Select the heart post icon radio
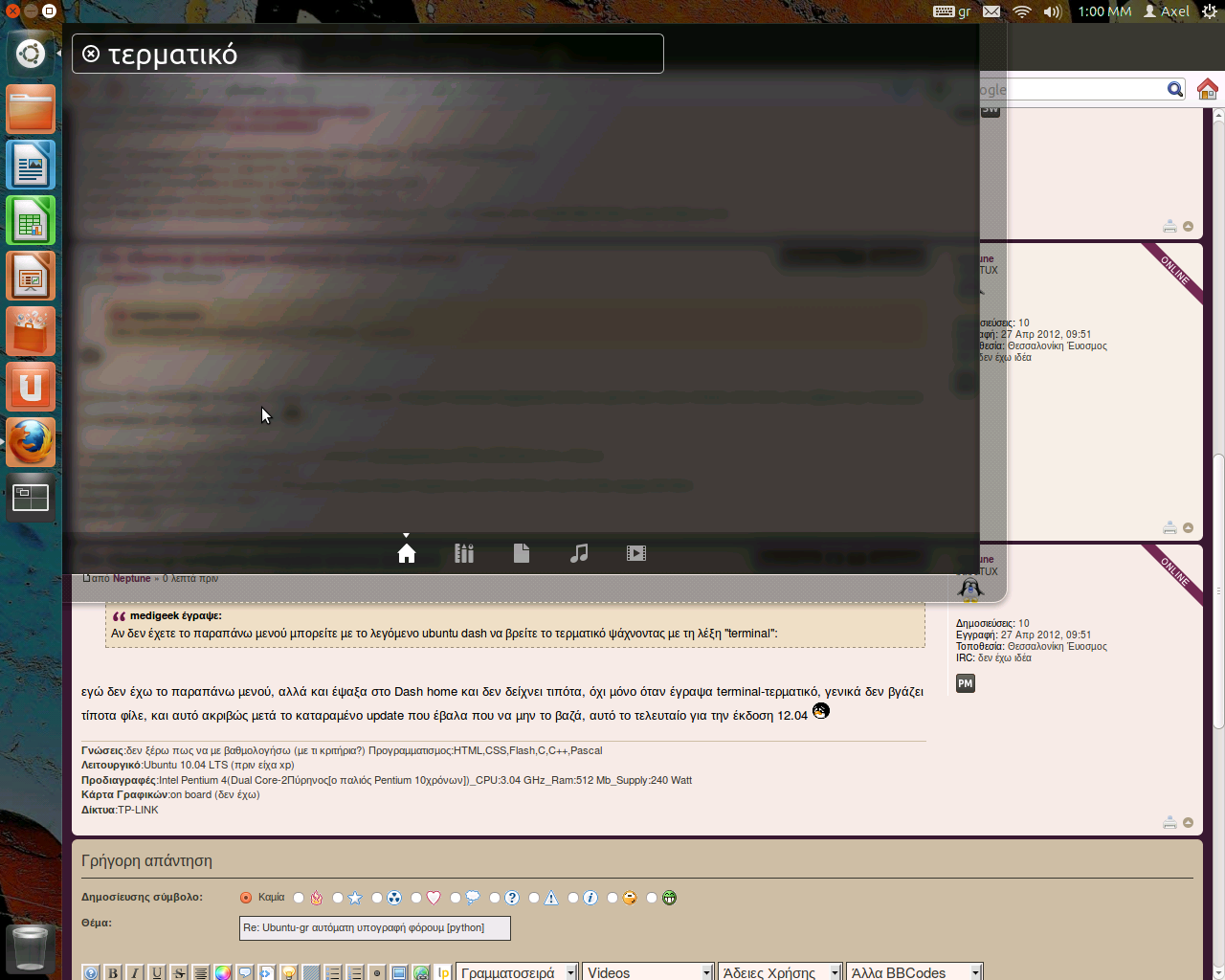The height and width of the screenshot is (980, 1225). pos(416,898)
